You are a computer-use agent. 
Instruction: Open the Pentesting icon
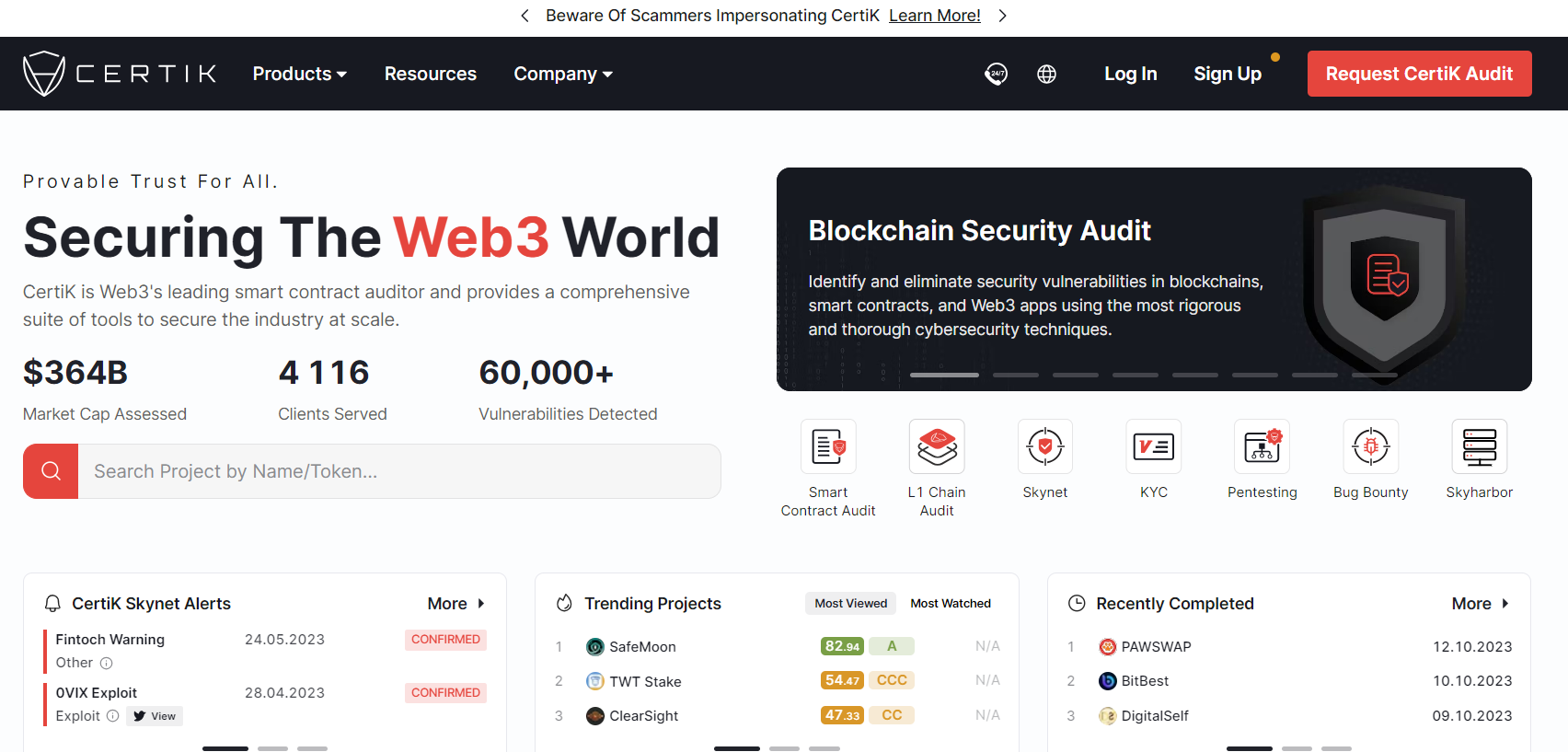pos(1262,447)
